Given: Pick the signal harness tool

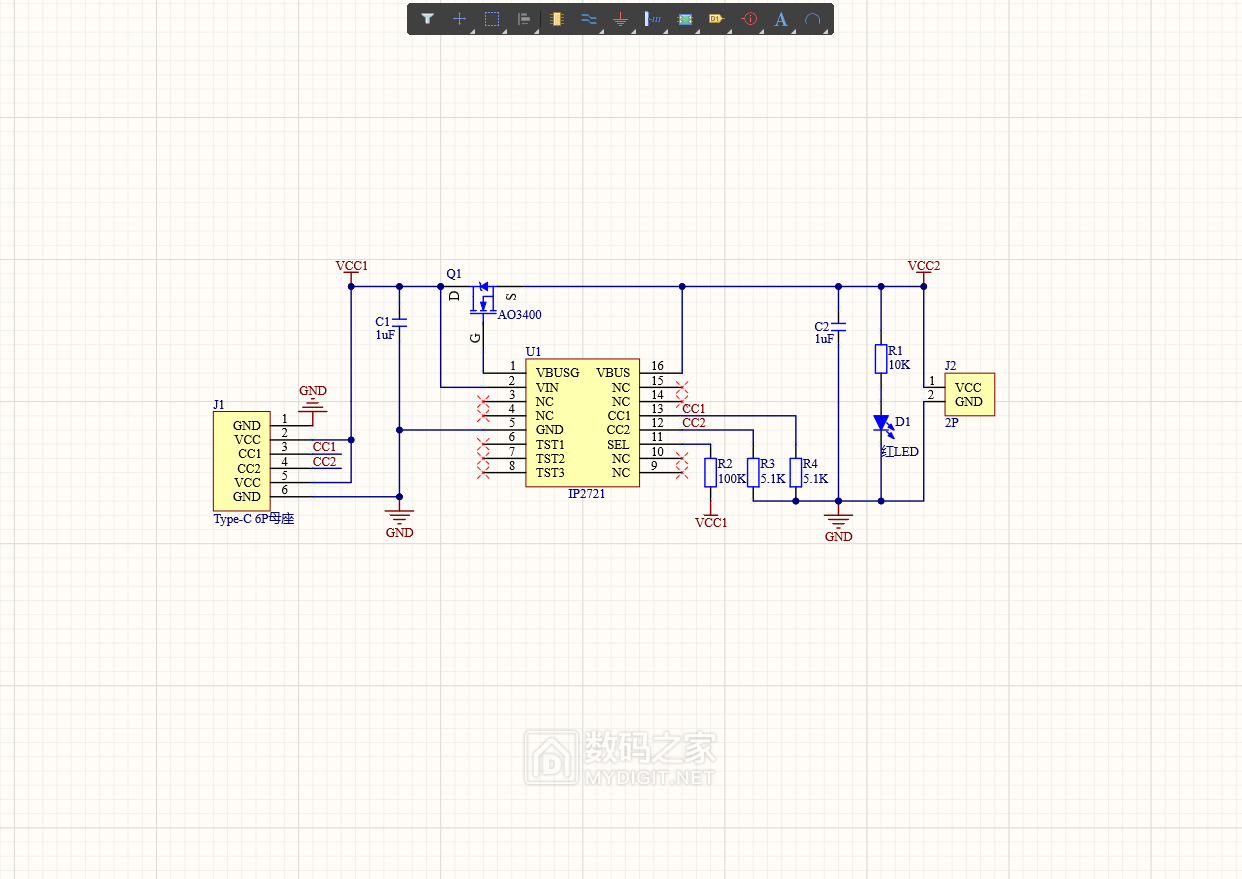Looking at the screenshot, I should [652, 19].
